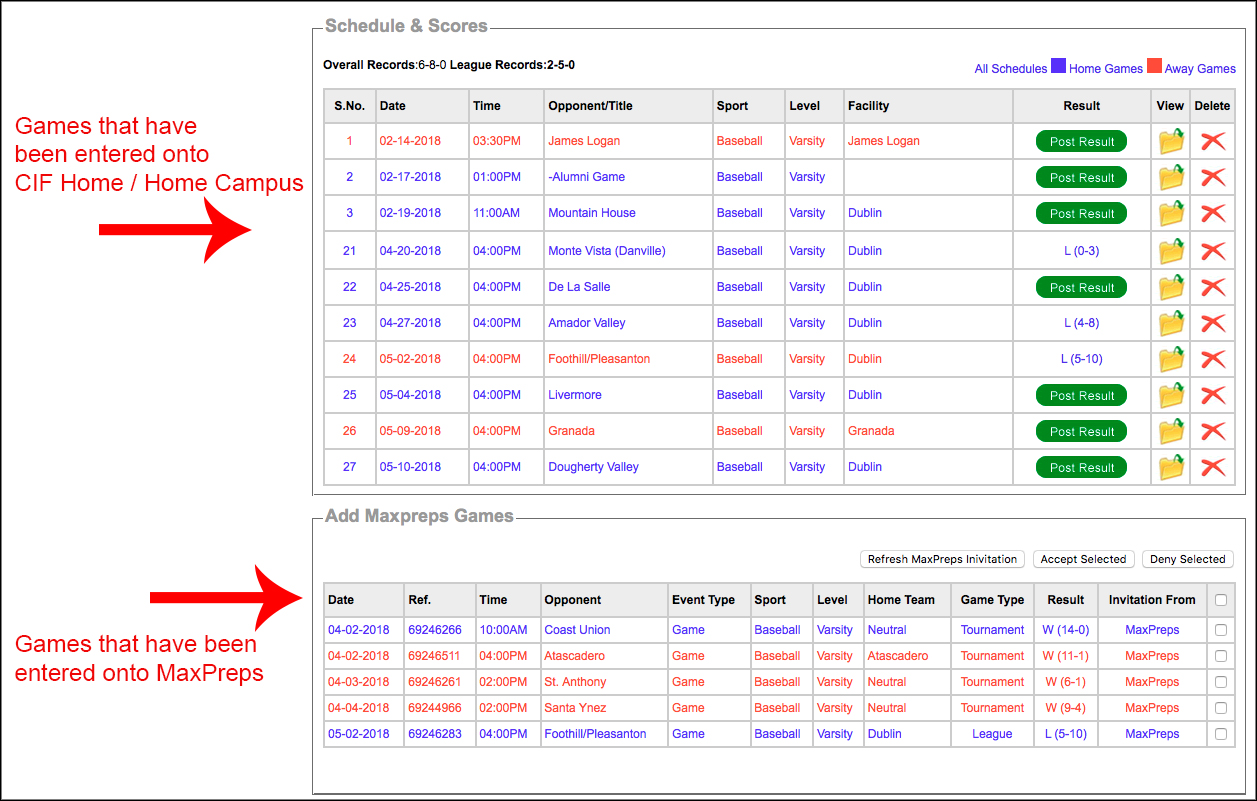Filter by Away Games link
This screenshot has width=1257, height=801.
[x=1200, y=69]
